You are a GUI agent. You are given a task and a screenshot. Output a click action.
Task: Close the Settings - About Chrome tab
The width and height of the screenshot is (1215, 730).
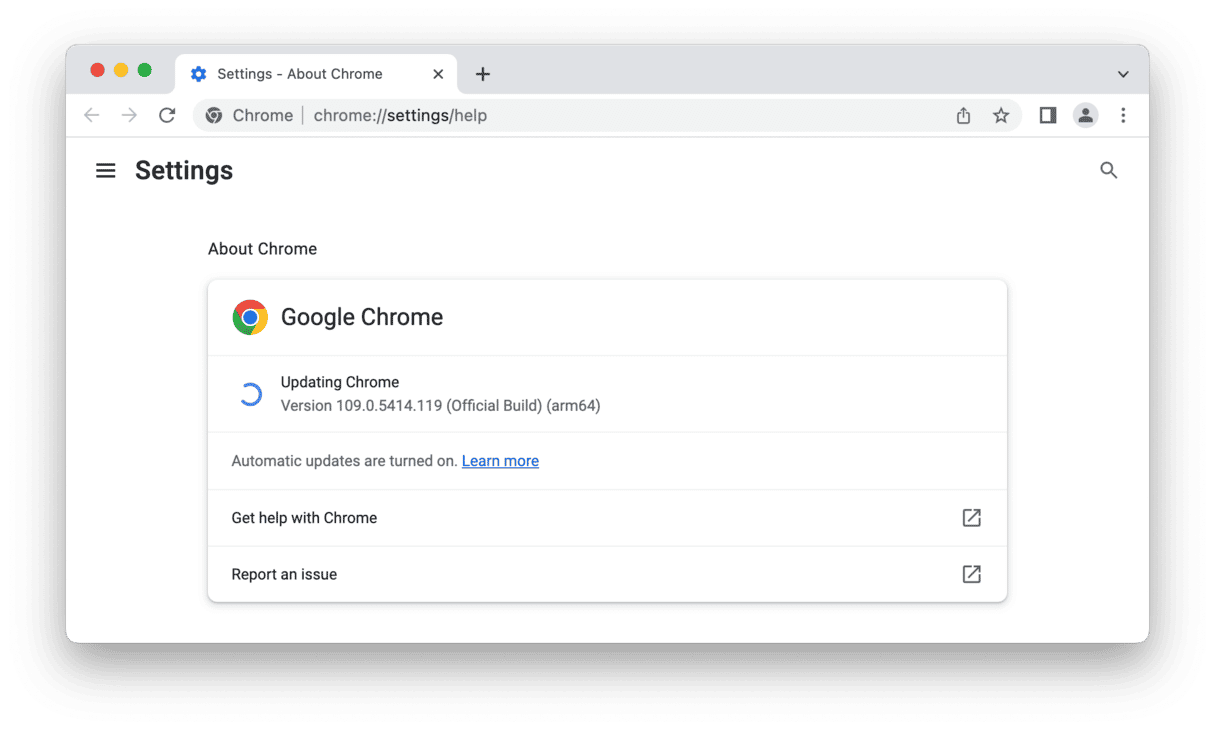point(438,74)
